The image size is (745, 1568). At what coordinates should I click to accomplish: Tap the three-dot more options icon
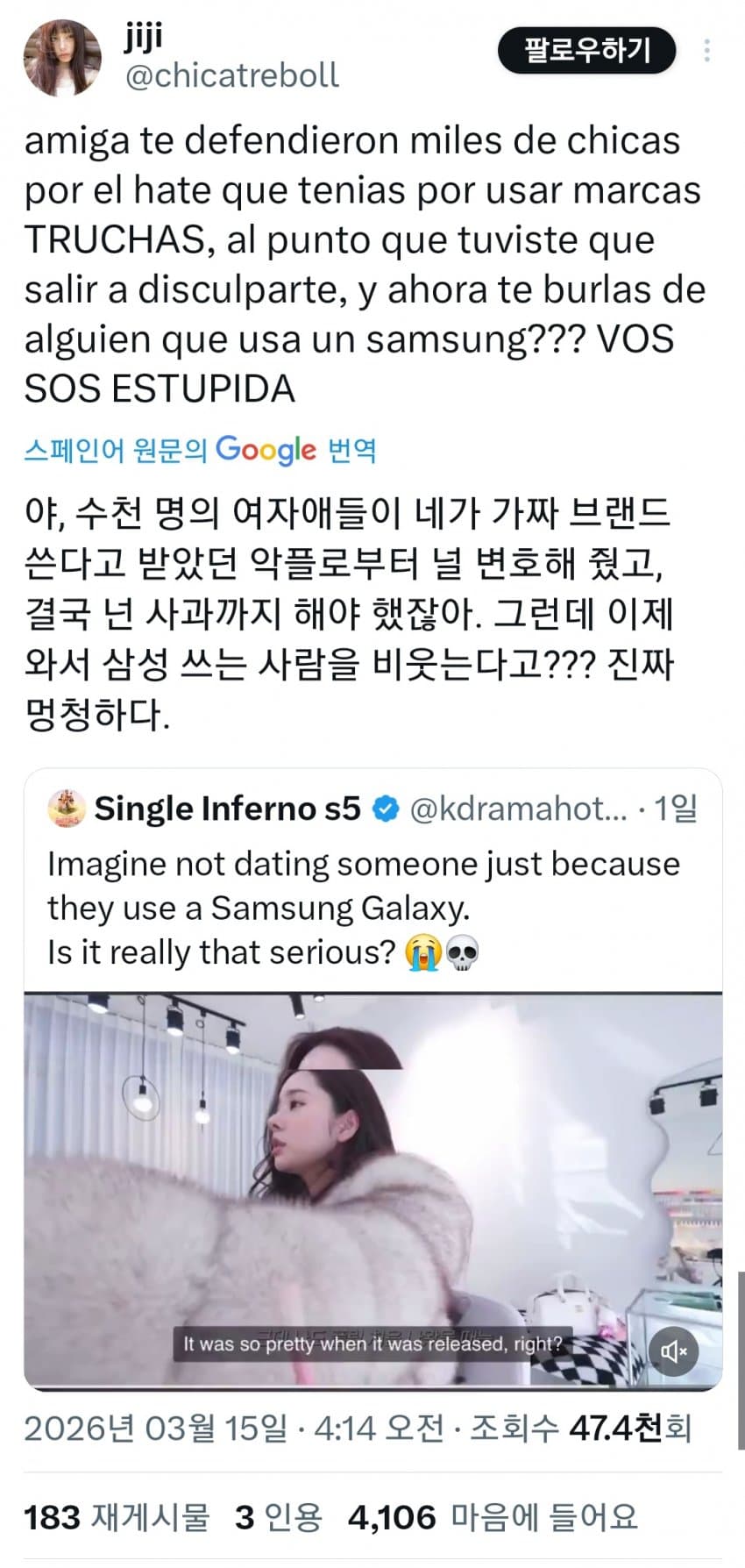coord(706,51)
